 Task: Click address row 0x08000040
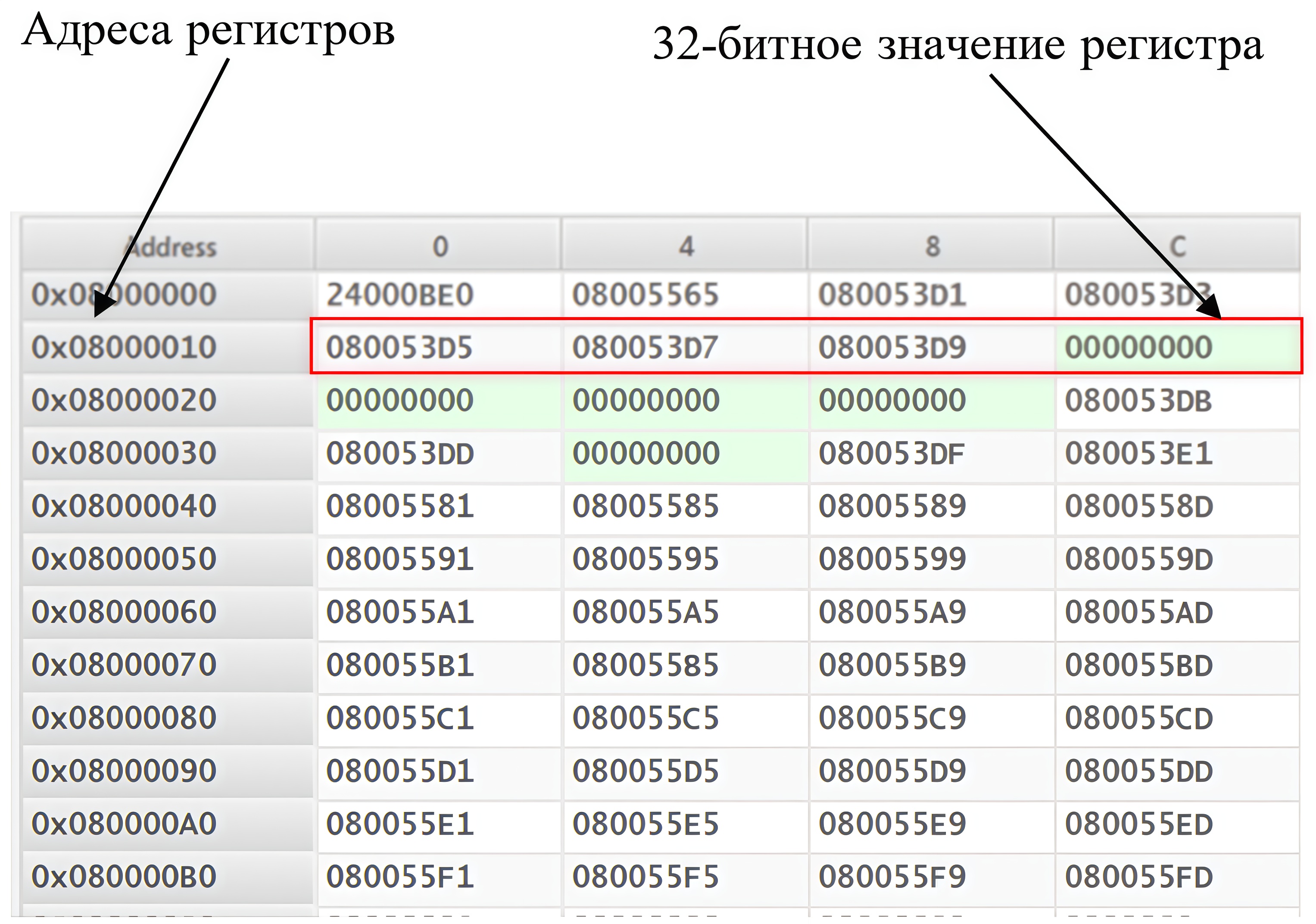coord(124,506)
